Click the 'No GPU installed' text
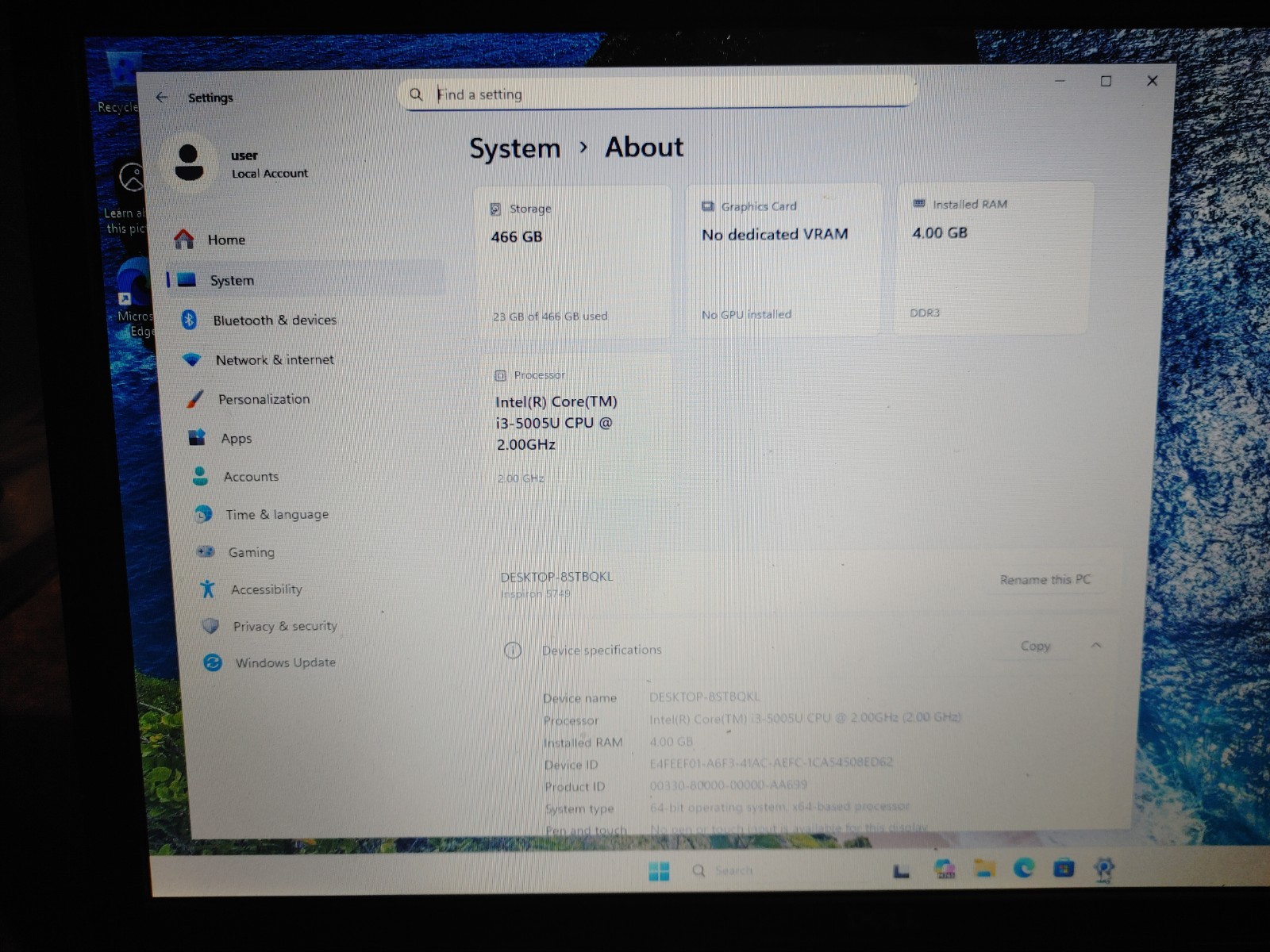Screen dimensions: 1270x952 point(746,315)
